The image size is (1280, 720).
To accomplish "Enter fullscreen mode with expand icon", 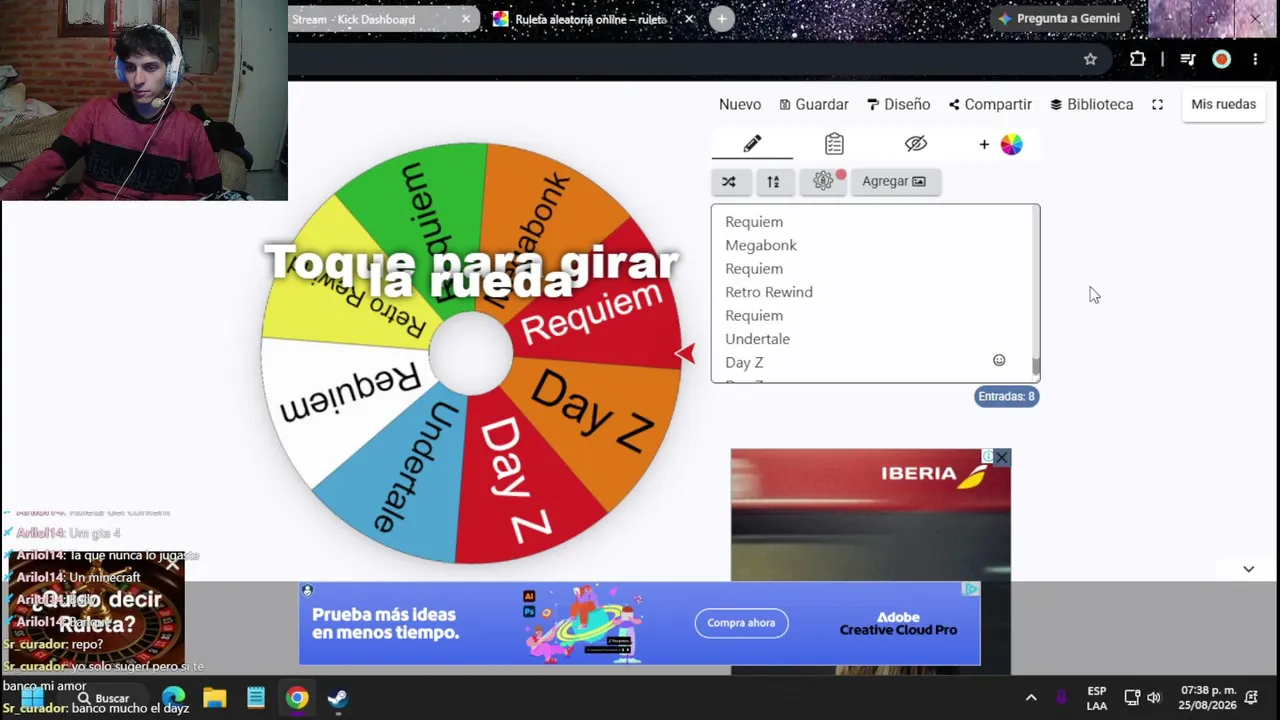I will coord(1157,104).
